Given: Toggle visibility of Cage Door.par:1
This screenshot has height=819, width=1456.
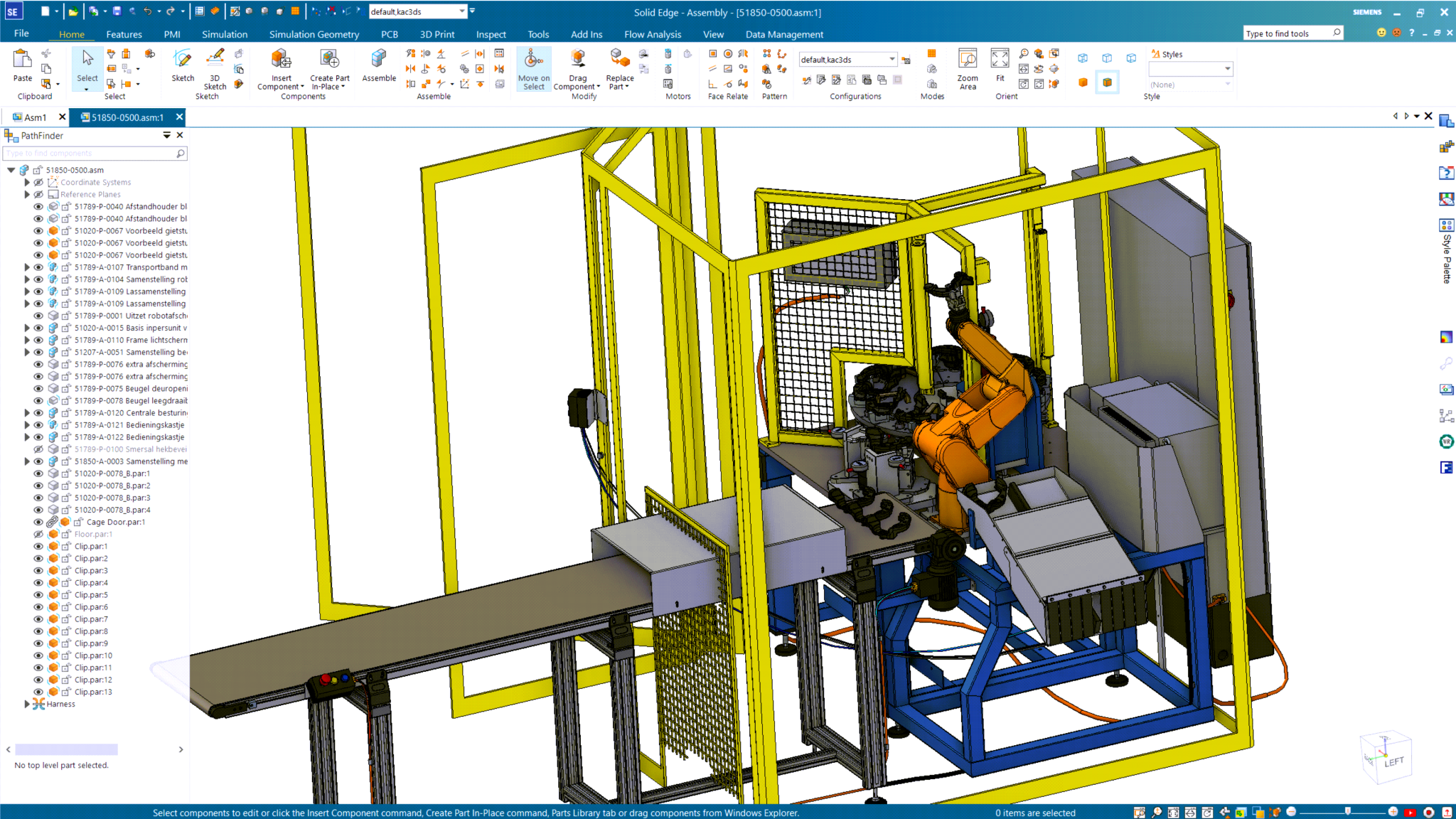Looking at the screenshot, I should point(38,522).
